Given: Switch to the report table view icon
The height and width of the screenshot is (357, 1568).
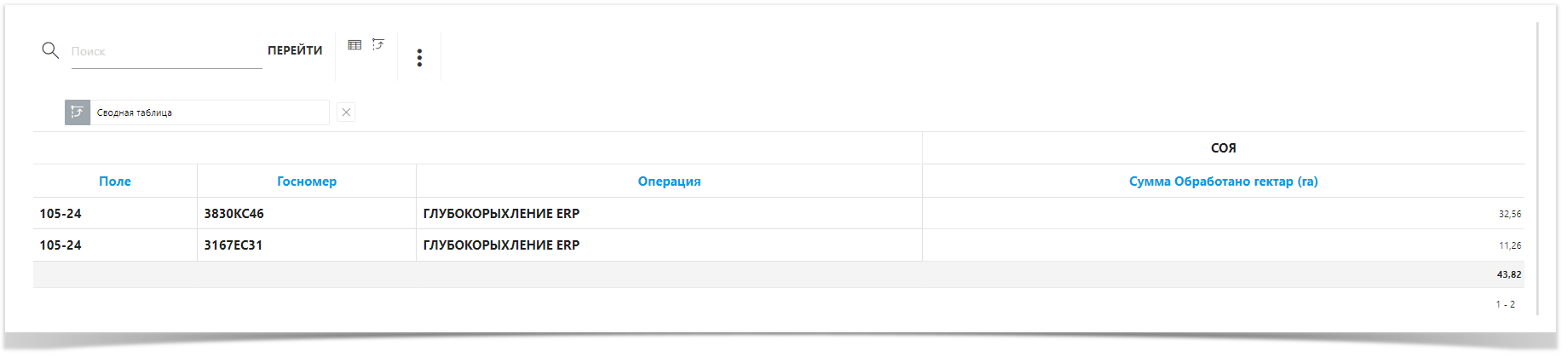Looking at the screenshot, I should [355, 45].
